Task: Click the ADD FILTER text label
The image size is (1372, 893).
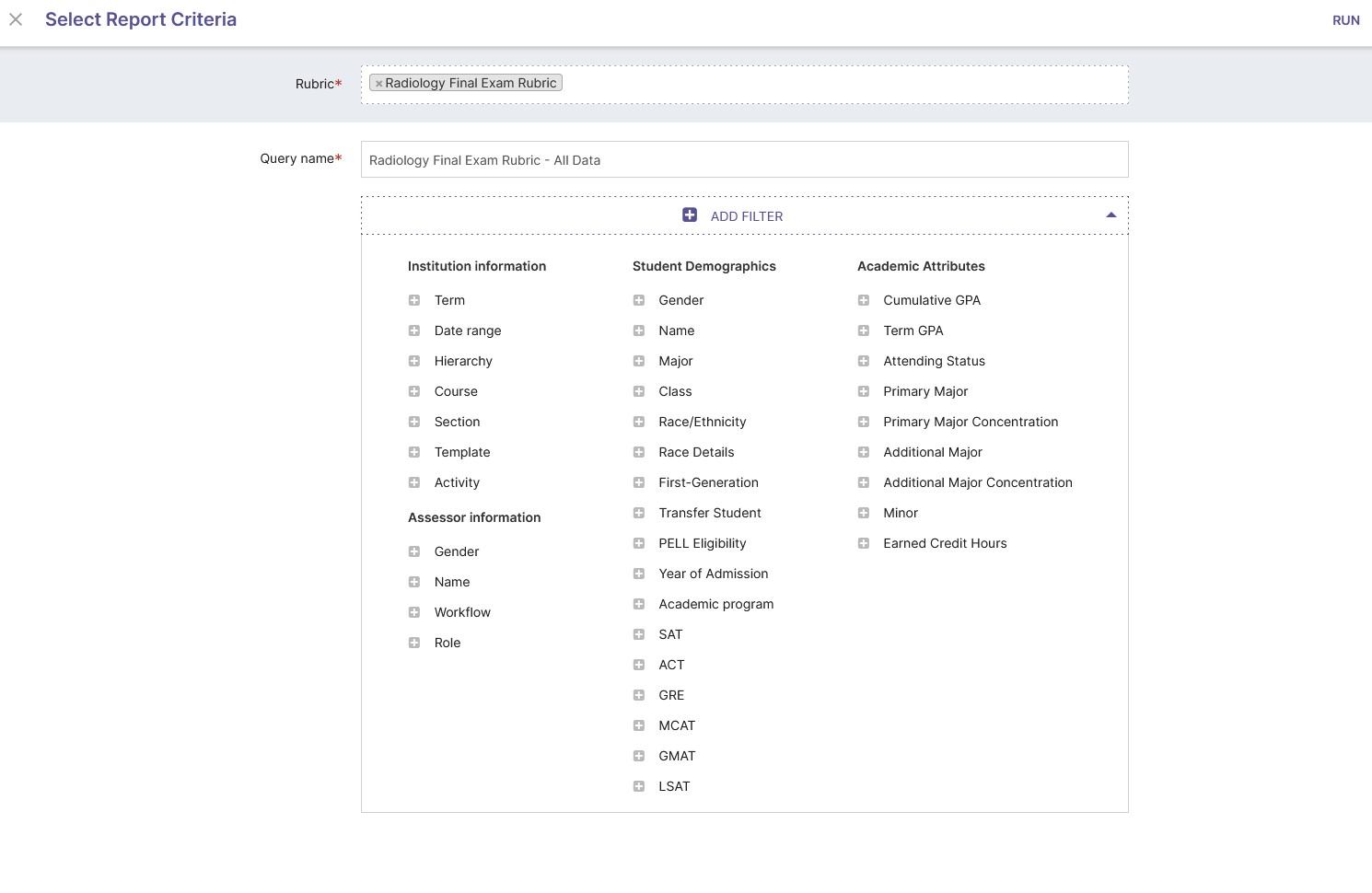Action: tap(747, 216)
